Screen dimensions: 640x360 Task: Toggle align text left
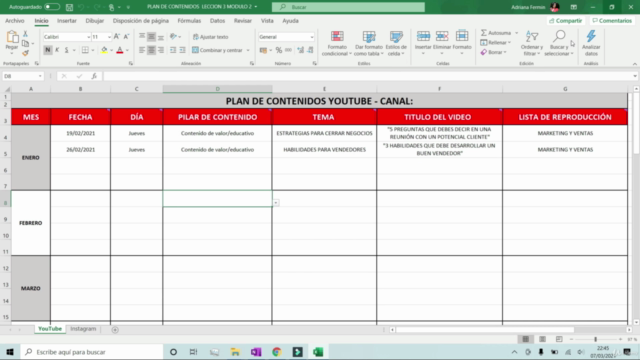[x=142, y=50]
